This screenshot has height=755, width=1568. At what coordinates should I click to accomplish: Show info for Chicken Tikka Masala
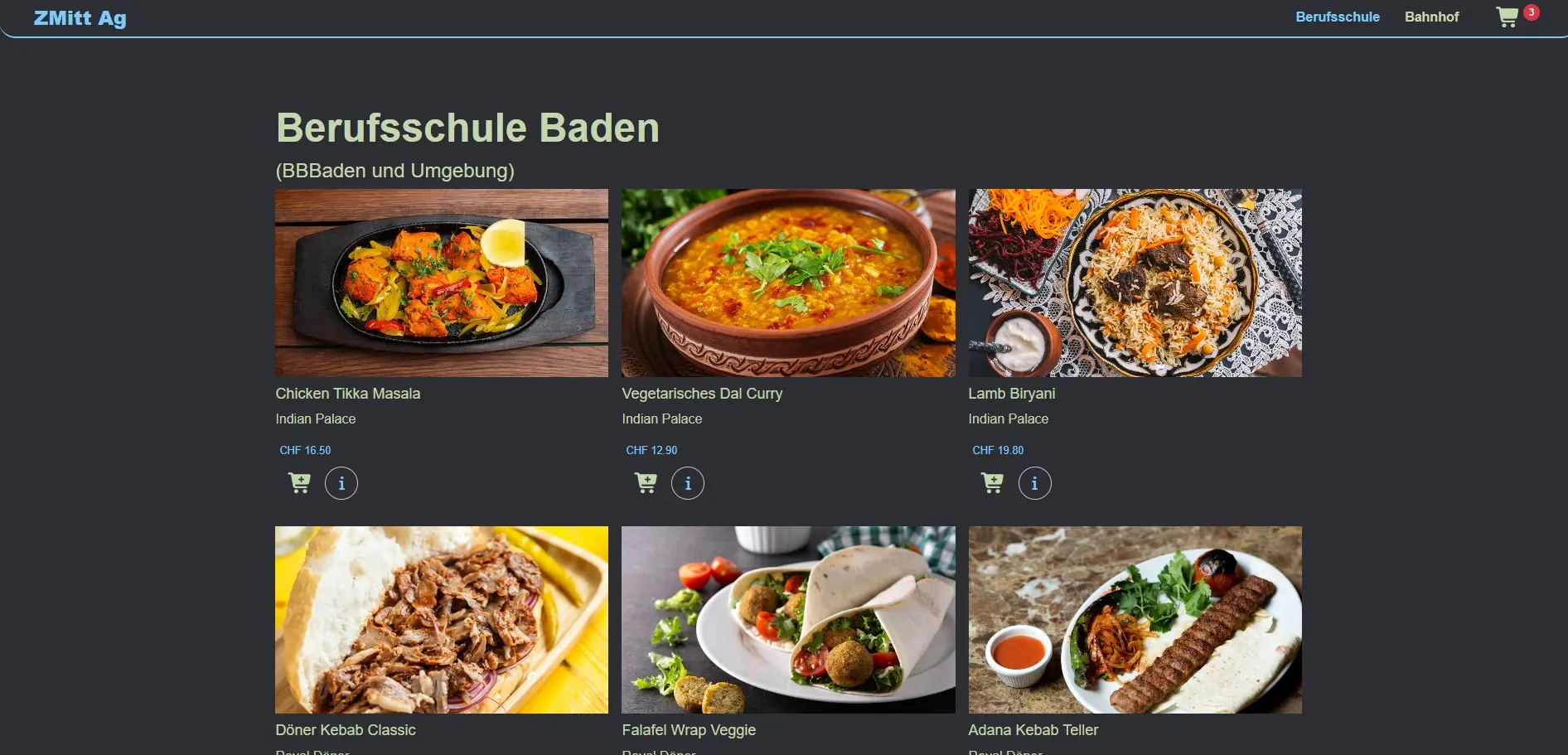pos(341,483)
